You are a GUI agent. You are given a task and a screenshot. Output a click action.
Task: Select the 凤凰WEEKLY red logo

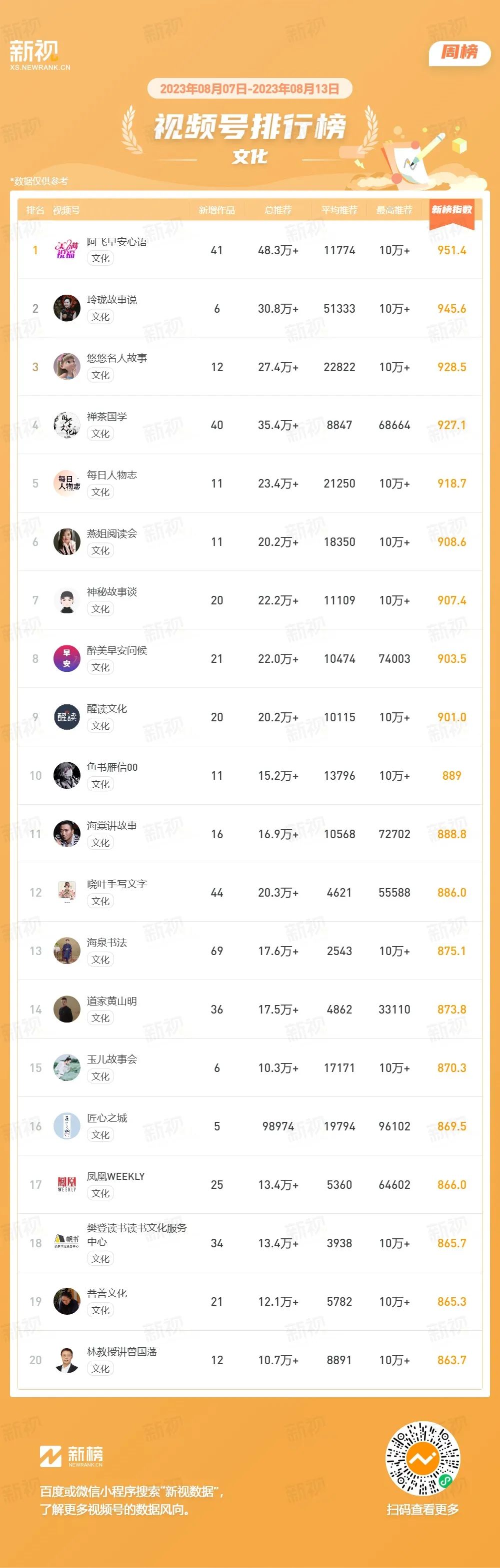point(67,1184)
